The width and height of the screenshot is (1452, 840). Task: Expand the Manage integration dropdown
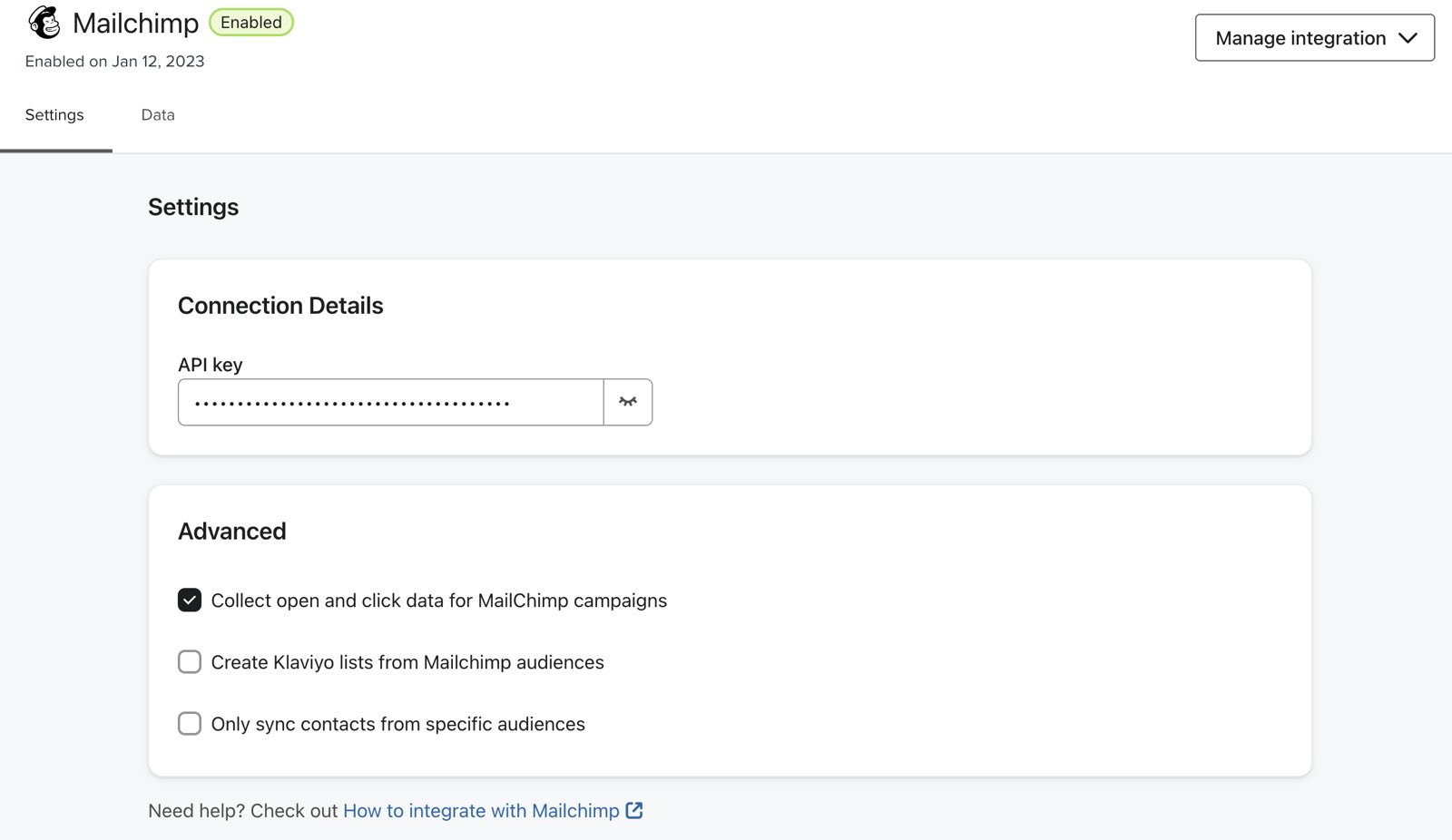1314,38
